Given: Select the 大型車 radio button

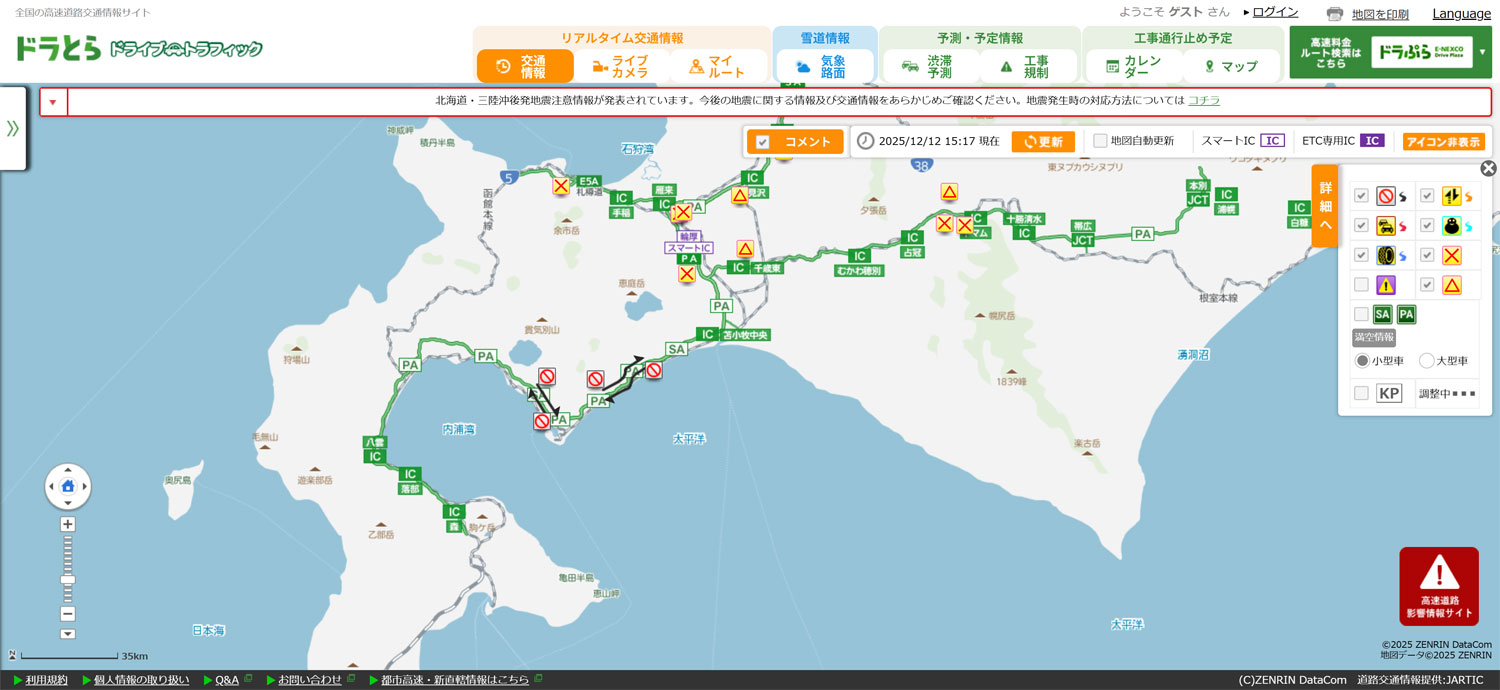Looking at the screenshot, I should point(1426,360).
